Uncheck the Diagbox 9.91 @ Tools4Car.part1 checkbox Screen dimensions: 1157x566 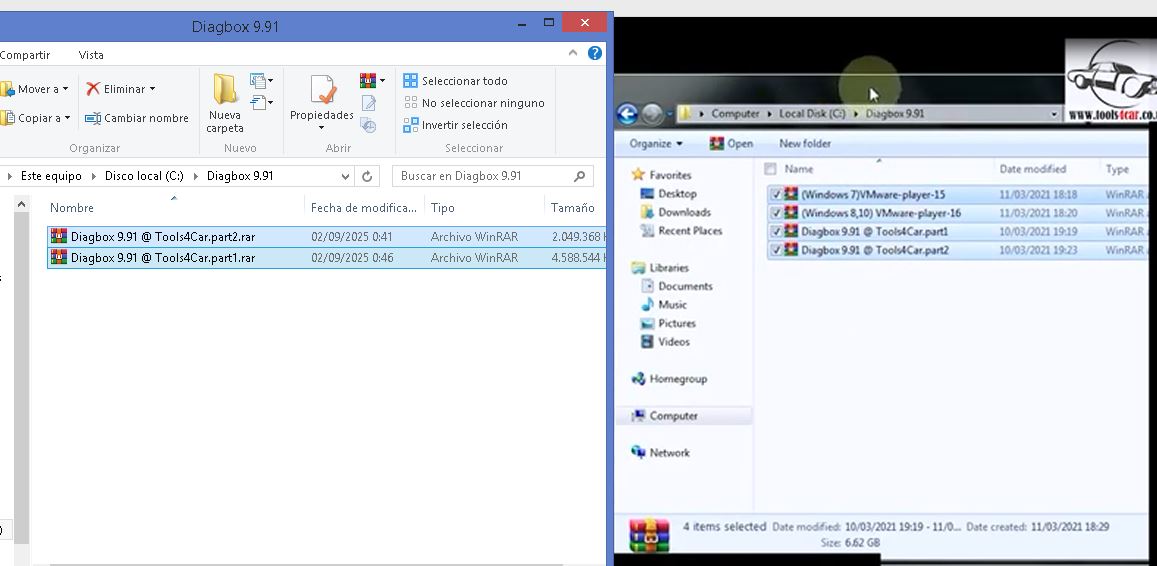[x=776, y=232]
